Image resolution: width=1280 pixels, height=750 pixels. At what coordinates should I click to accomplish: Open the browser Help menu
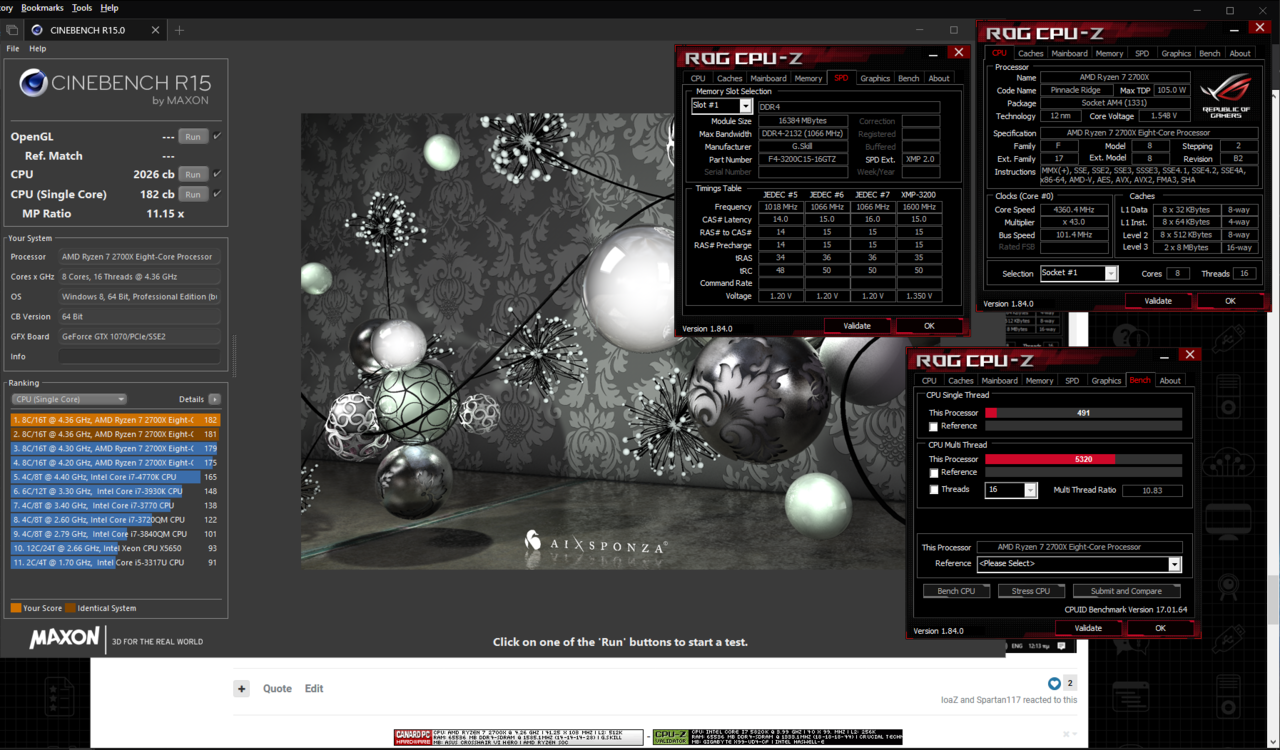click(109, 7)
